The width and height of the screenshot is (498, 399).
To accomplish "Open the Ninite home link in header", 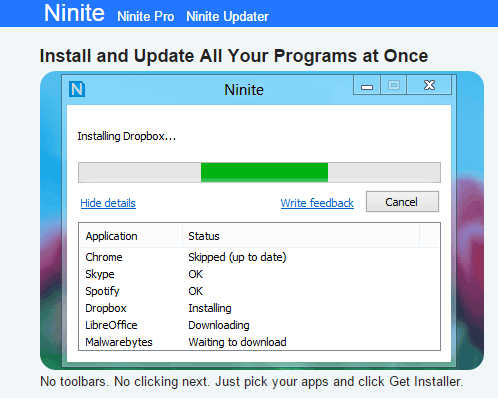I will (x=74, y=13).
